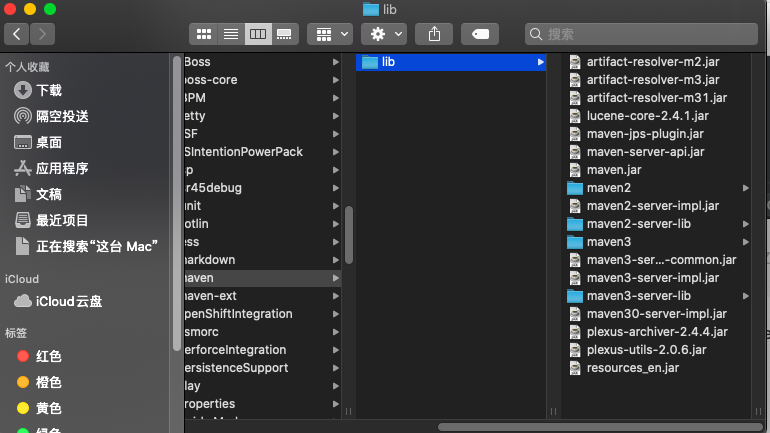Image resolution: width=770 pixels, height=433 pixels.
Task: Open the maven3-server-lib folder
Action: tap(630, 296)
